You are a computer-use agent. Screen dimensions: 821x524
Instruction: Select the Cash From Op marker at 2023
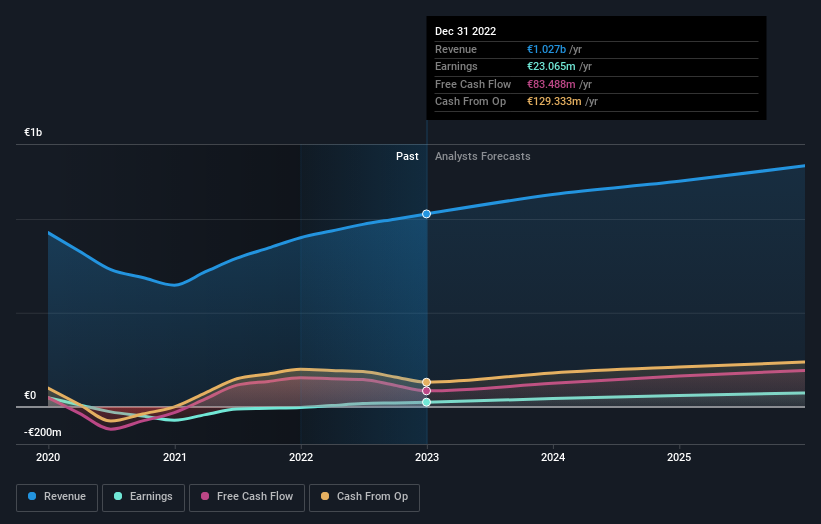tap(427, 383)
